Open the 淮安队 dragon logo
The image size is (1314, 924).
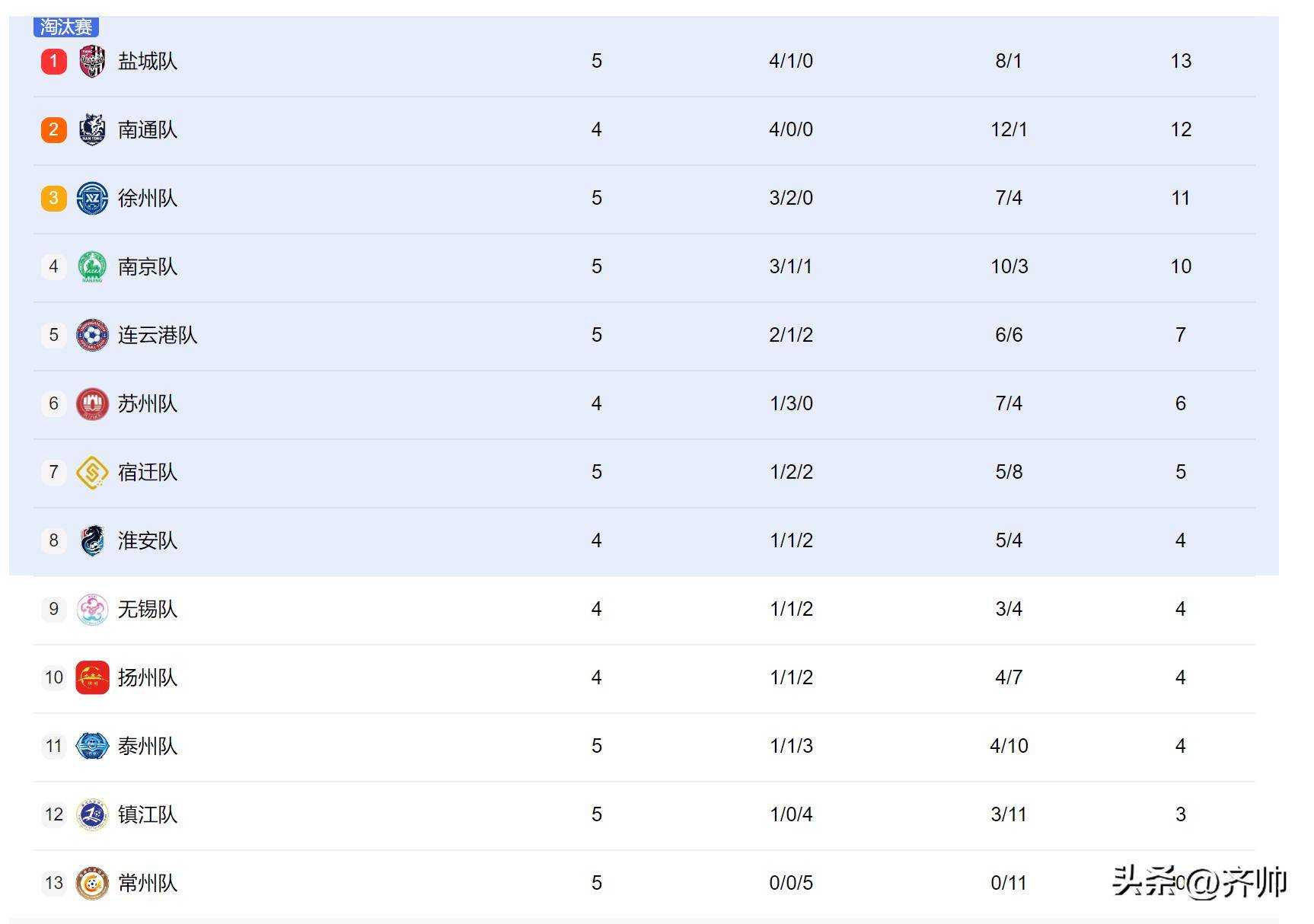click(92, 540)
